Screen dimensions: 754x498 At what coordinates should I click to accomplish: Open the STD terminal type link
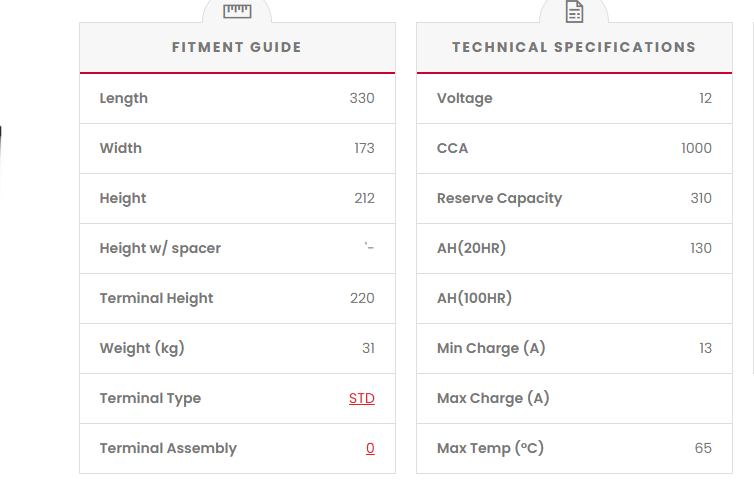[362, 398]
